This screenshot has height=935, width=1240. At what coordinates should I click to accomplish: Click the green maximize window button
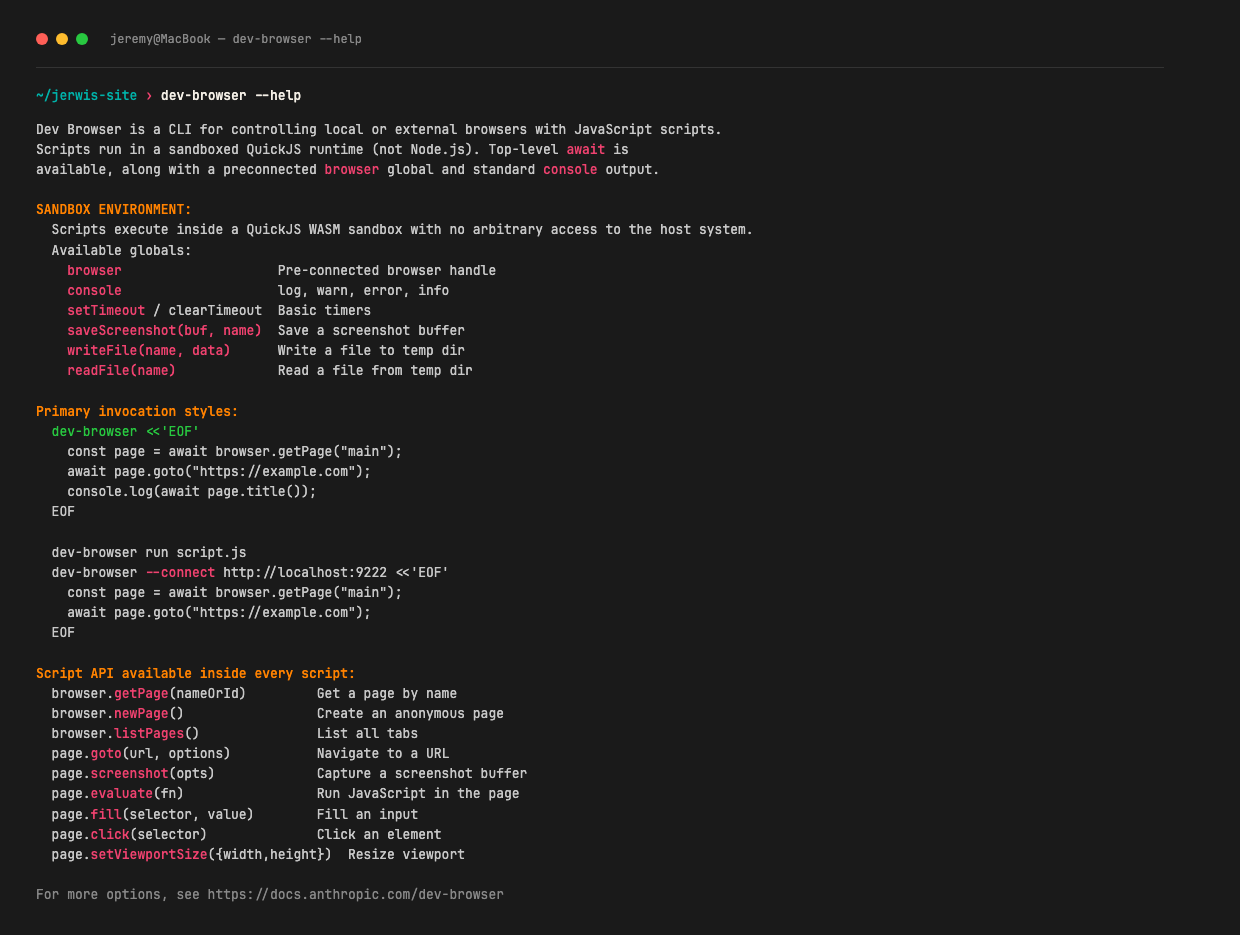[82, 39]
